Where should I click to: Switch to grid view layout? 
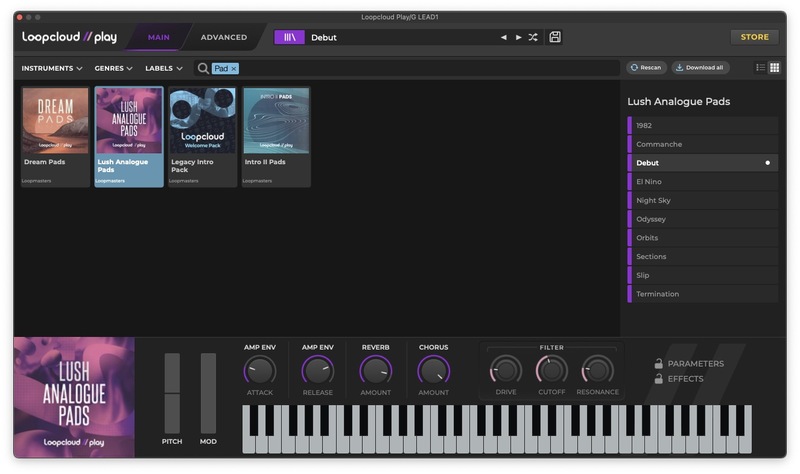click(x=774, y=68)
